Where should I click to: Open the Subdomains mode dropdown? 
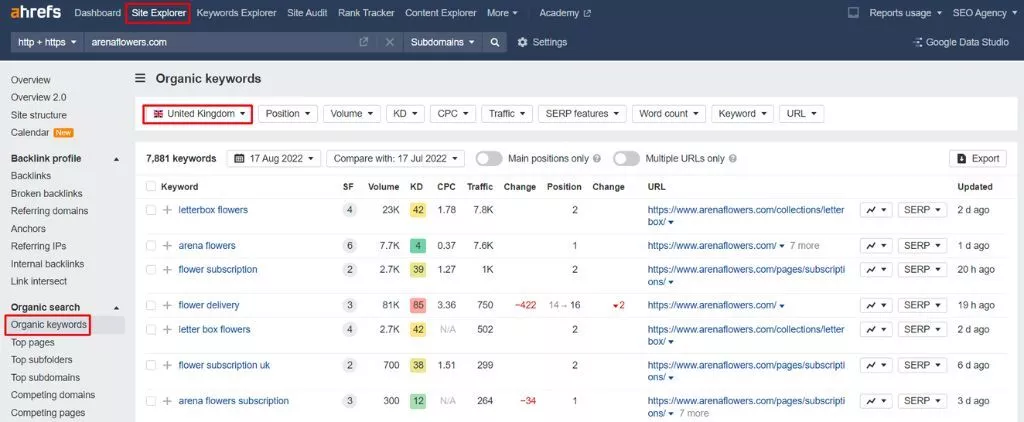443,42
